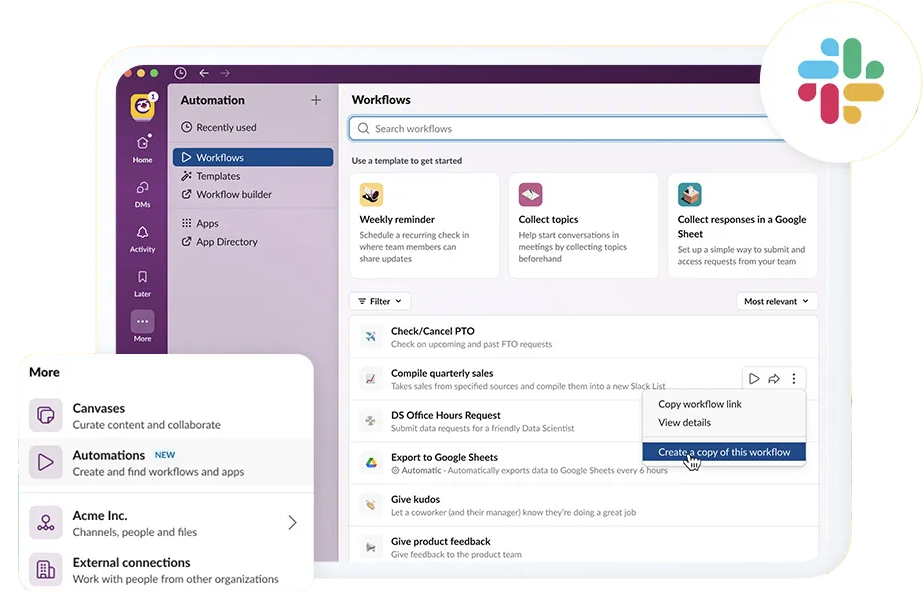Open Workflow builder link

click(227, 194)
